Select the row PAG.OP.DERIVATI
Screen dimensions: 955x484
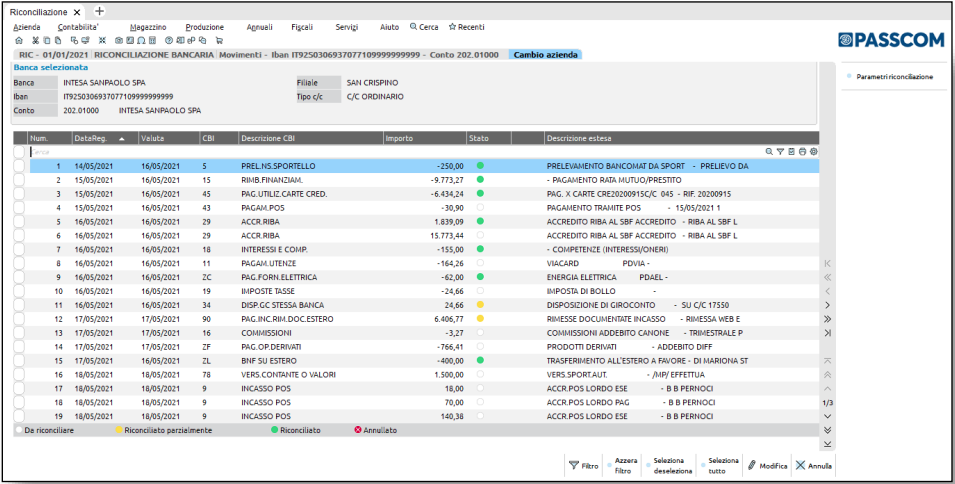(424, 347)
